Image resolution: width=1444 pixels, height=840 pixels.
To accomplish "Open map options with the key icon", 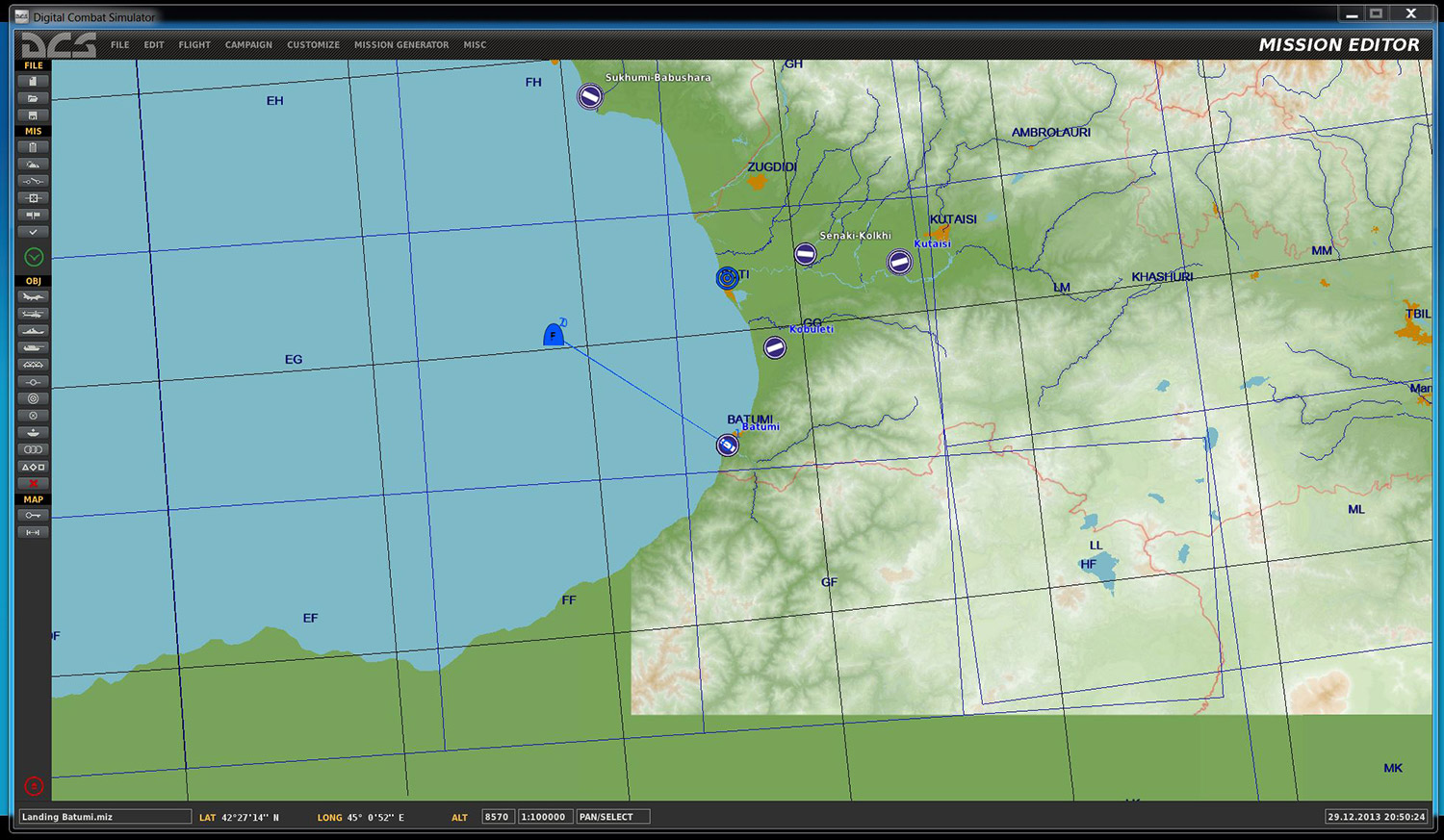I will click(33, 516).
